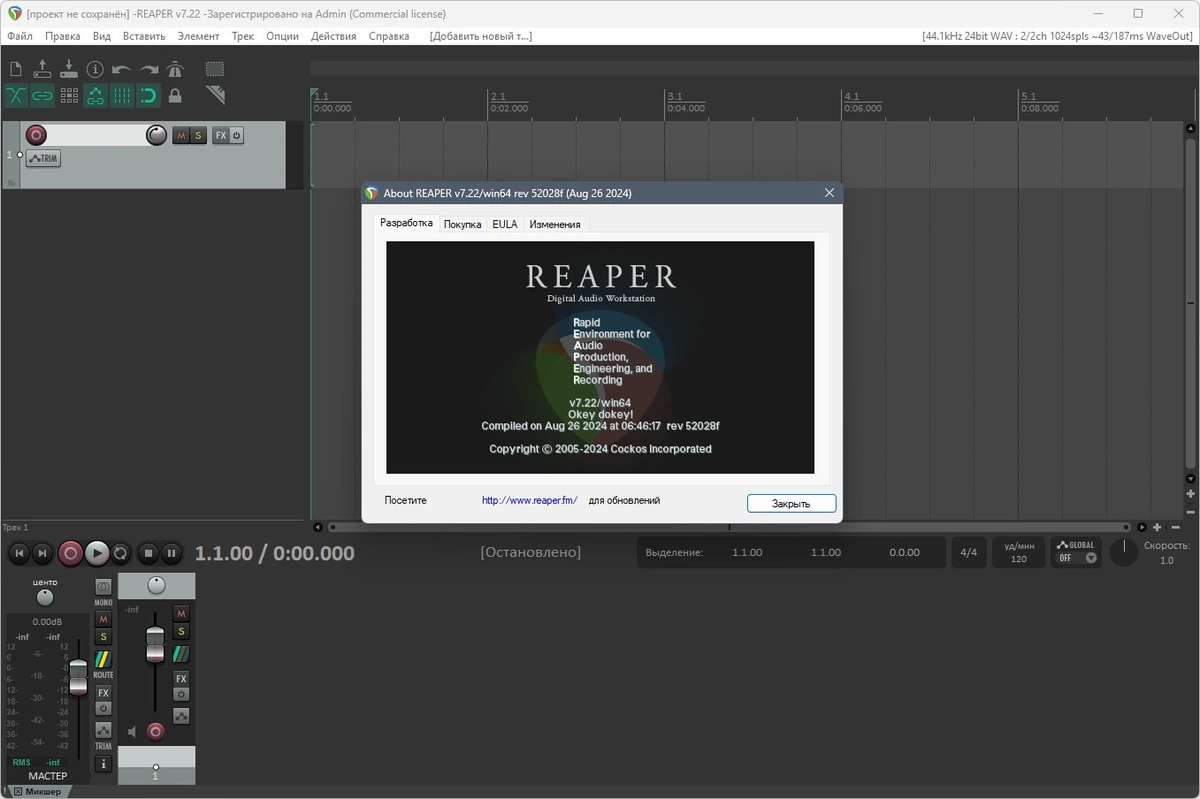Image resolution: width=1200 pixels, height=799 pixels.
Task: Open the Вставить menu
Action: [x=144, y=36]
